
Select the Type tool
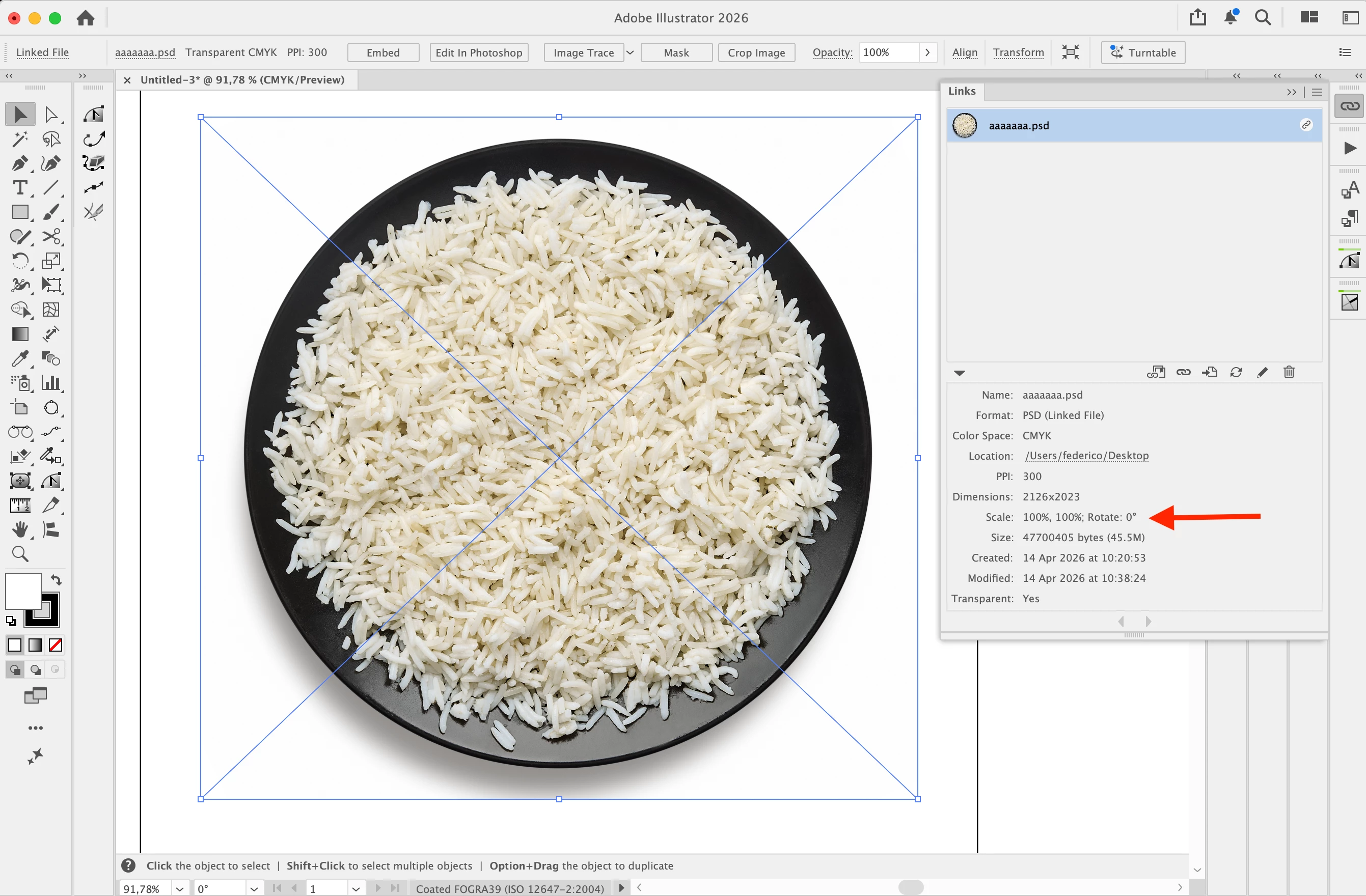coord(20,188)
